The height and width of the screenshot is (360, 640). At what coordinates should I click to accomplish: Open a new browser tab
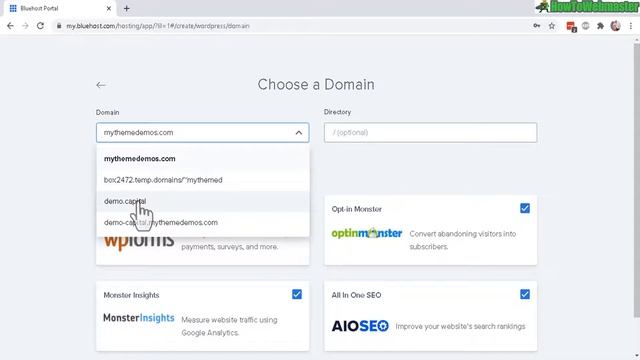(x=127, y=8)
